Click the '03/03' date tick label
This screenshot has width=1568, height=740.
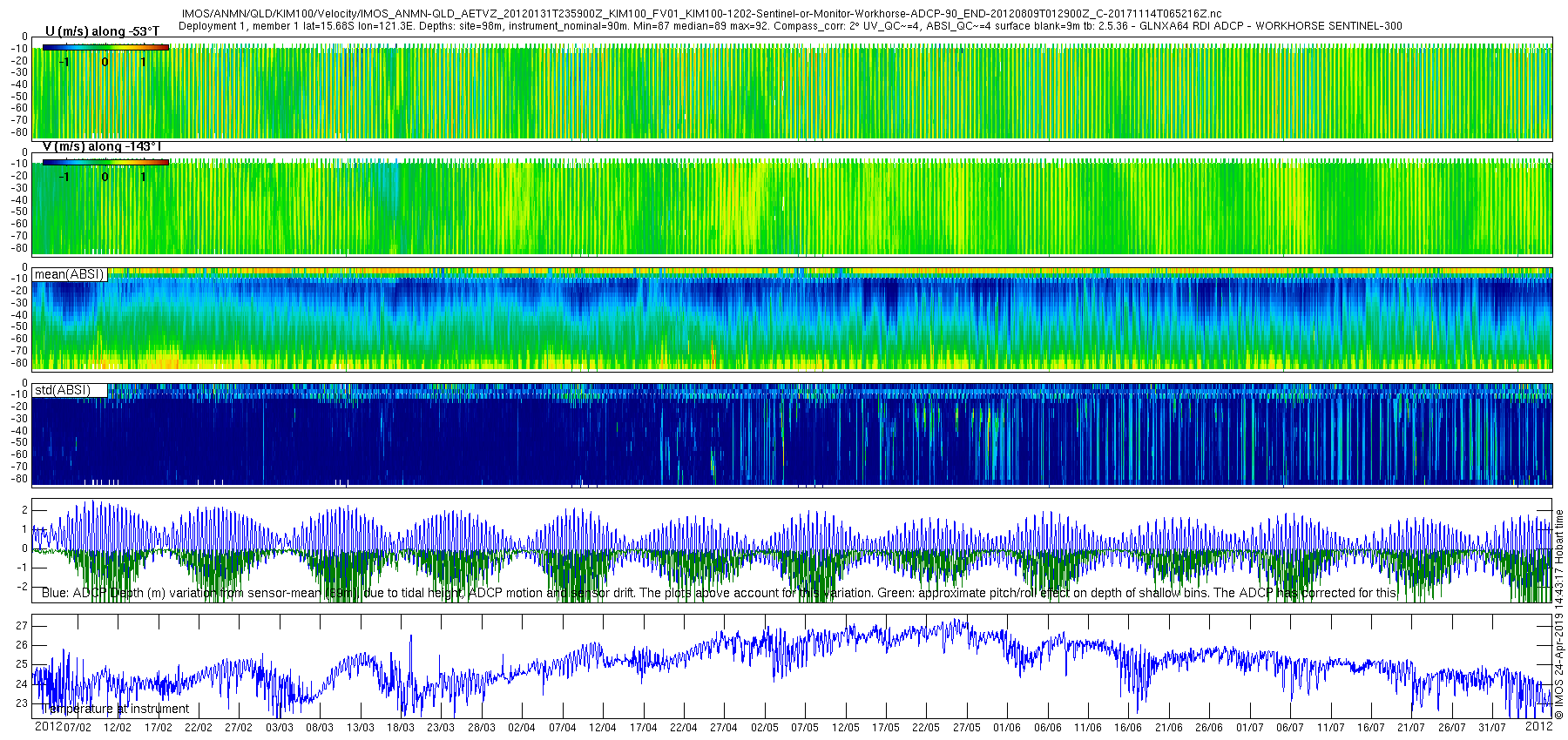pos(280,727)
